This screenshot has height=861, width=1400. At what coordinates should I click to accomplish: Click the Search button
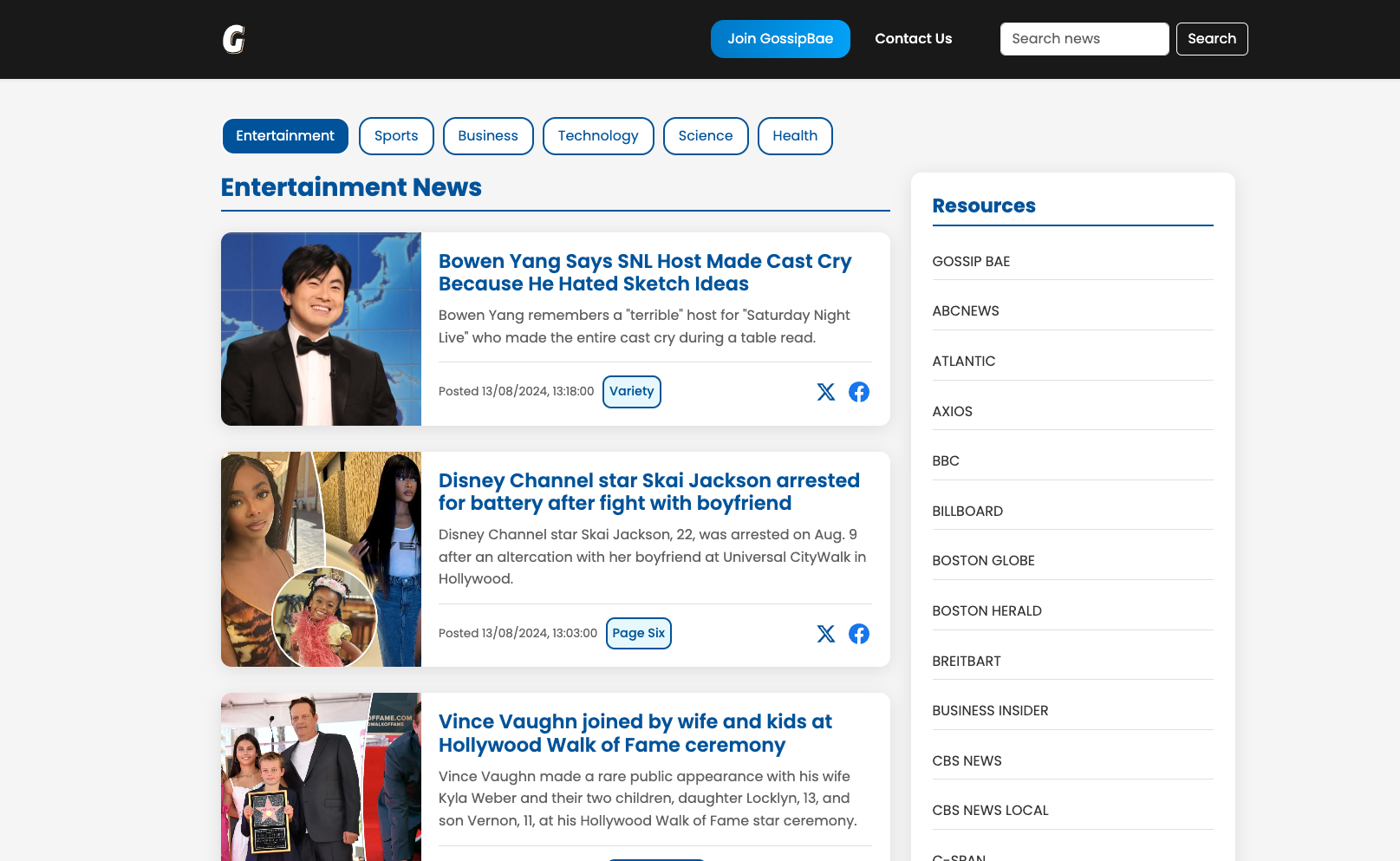pyautogui.click(x=1212, y=39)
